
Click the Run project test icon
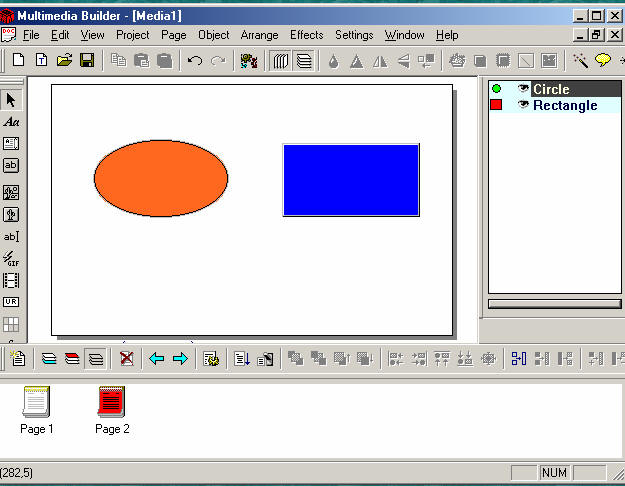pos(249,61)
